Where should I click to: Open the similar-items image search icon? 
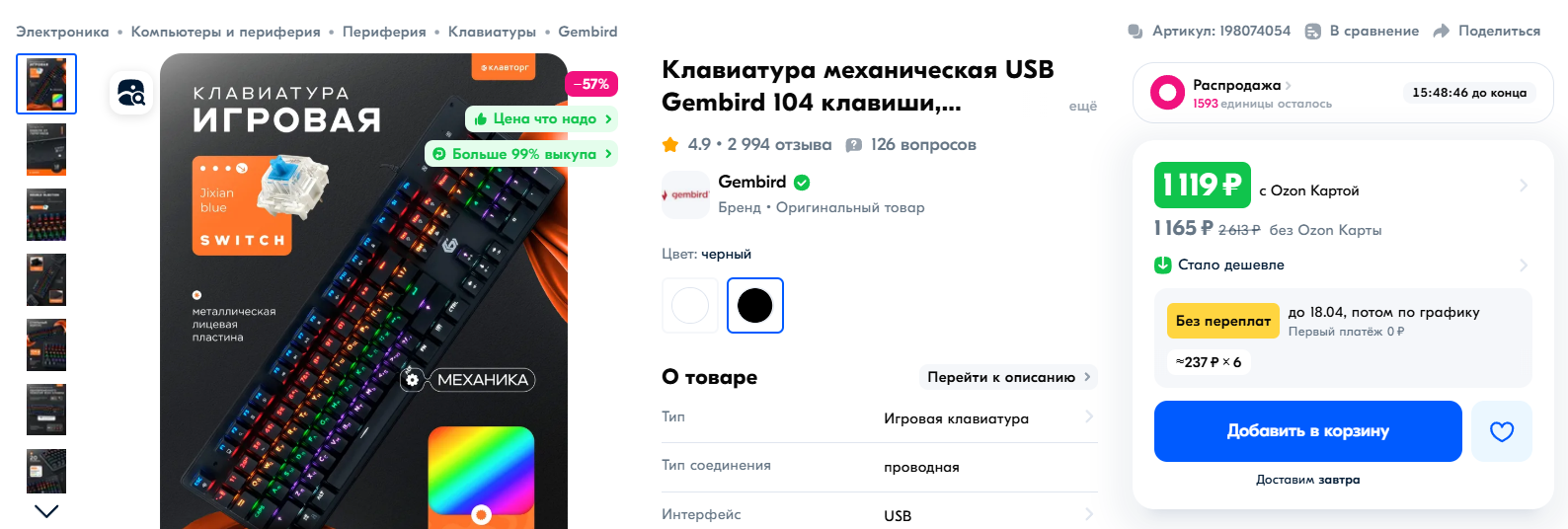pyautogui.click(x=131, y=93)
